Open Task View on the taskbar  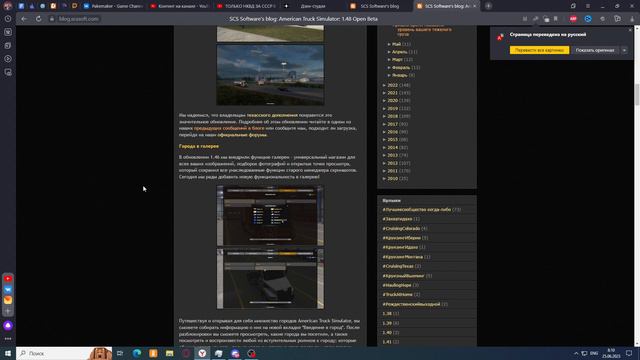pos(120,353)
